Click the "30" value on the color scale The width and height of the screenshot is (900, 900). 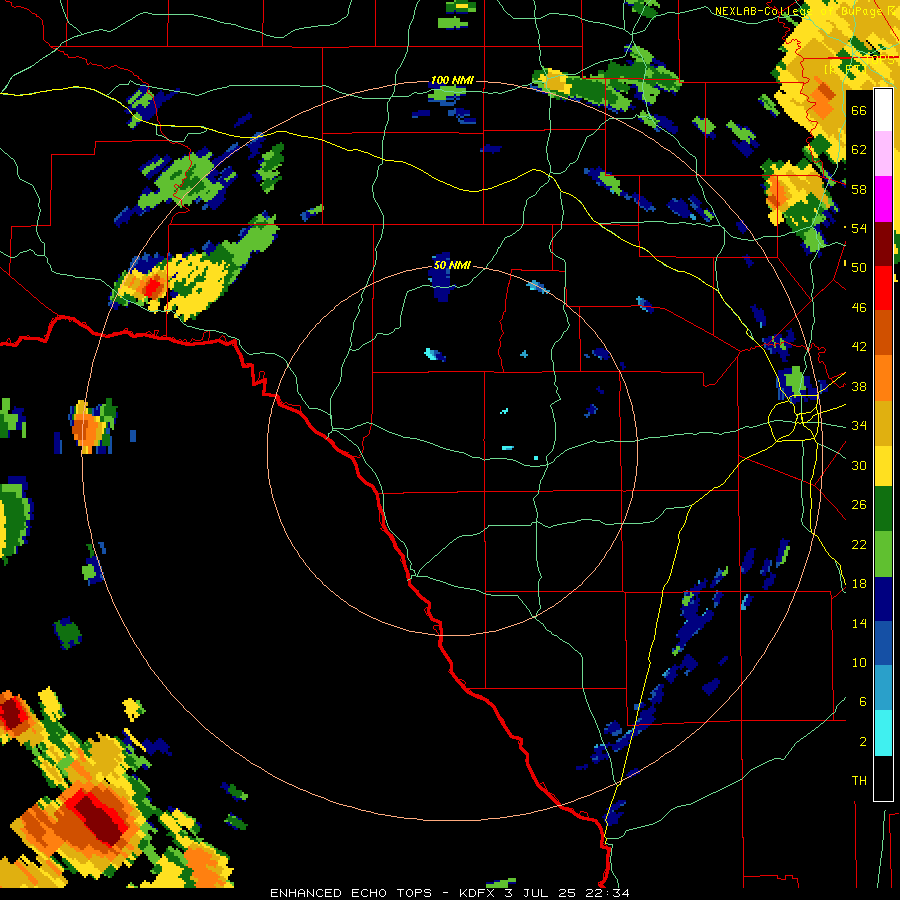[x=859, y=465]
